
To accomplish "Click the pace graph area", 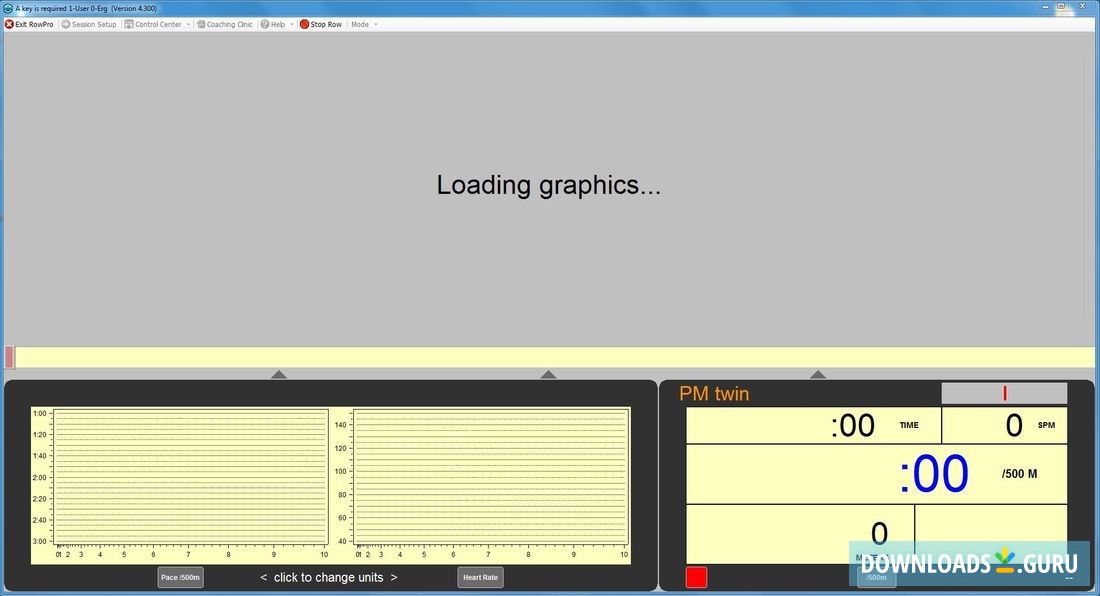I will (x=191, y=478).
